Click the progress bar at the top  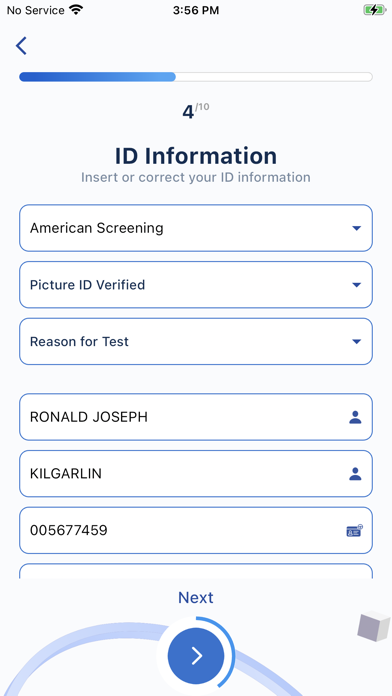tap(196, 77)
